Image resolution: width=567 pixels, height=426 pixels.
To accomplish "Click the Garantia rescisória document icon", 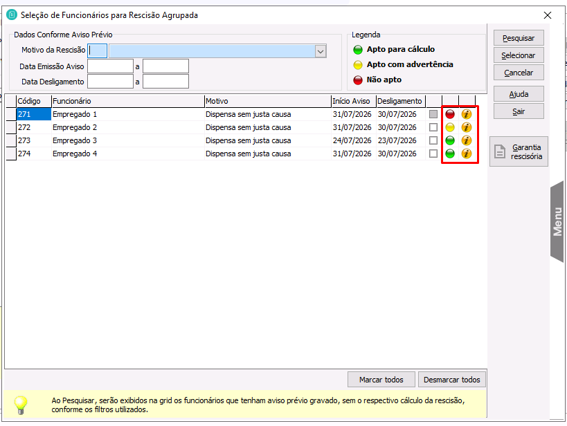I will coord(500,152).
